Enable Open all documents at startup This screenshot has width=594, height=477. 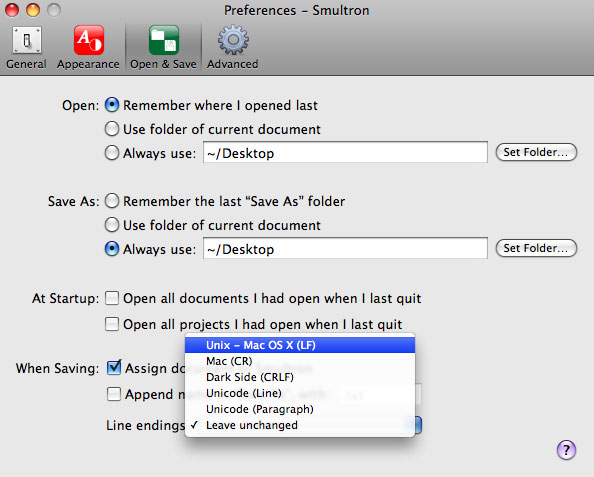coord(112,298)
